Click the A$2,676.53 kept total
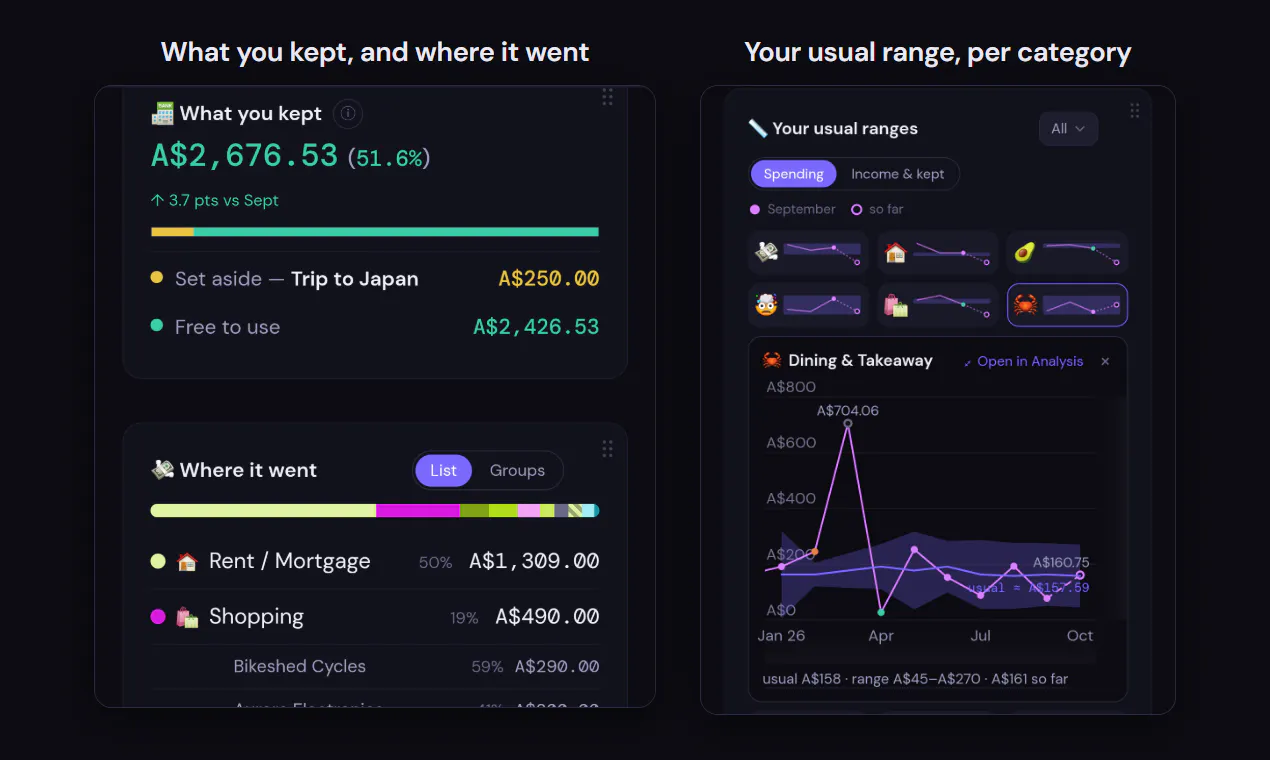Screen dimensions: 1270x760 [244, 156]
